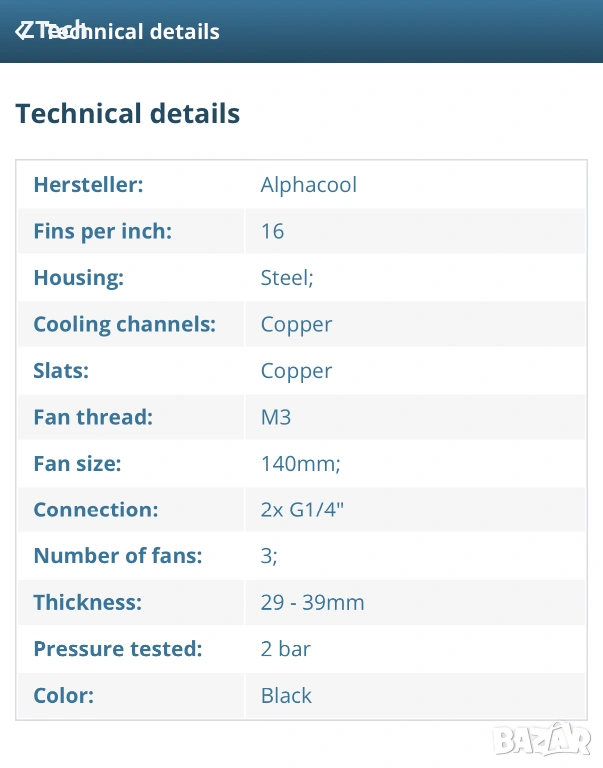
Task: Click the Fan size row label
Action: (x=77, y=464)
